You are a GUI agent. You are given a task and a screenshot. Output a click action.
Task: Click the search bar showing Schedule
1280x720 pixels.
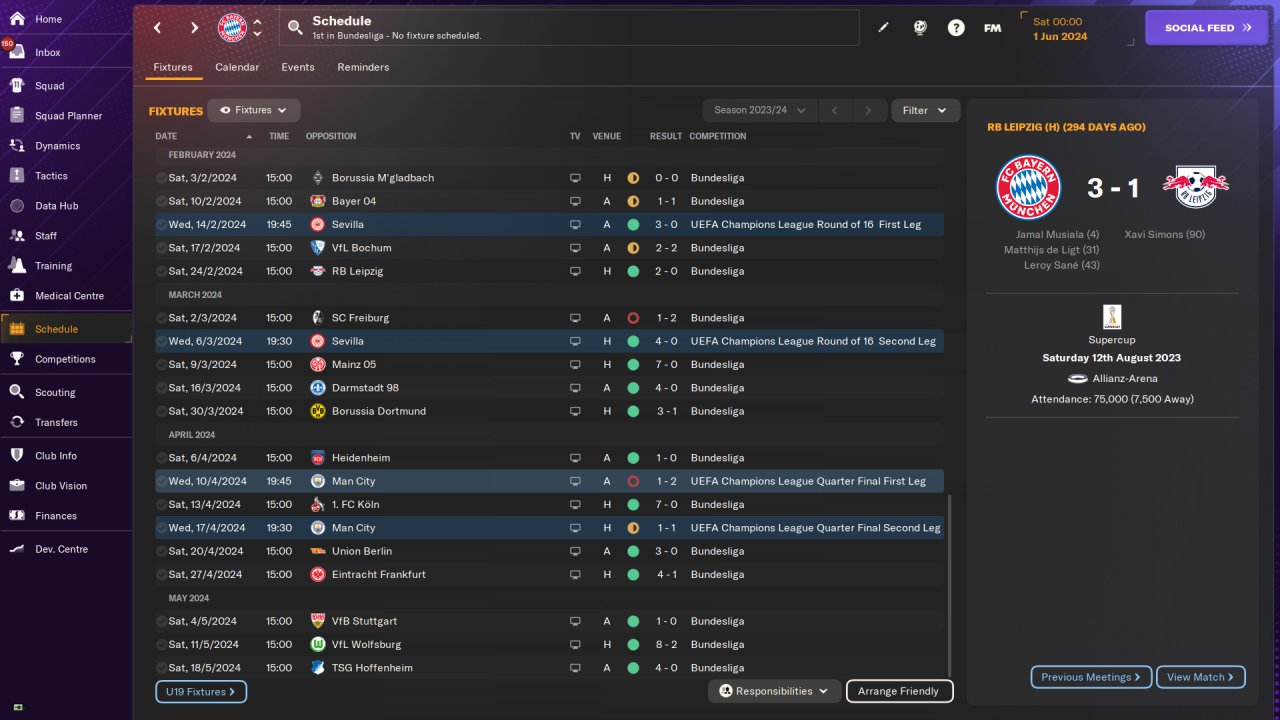(569, 28)
